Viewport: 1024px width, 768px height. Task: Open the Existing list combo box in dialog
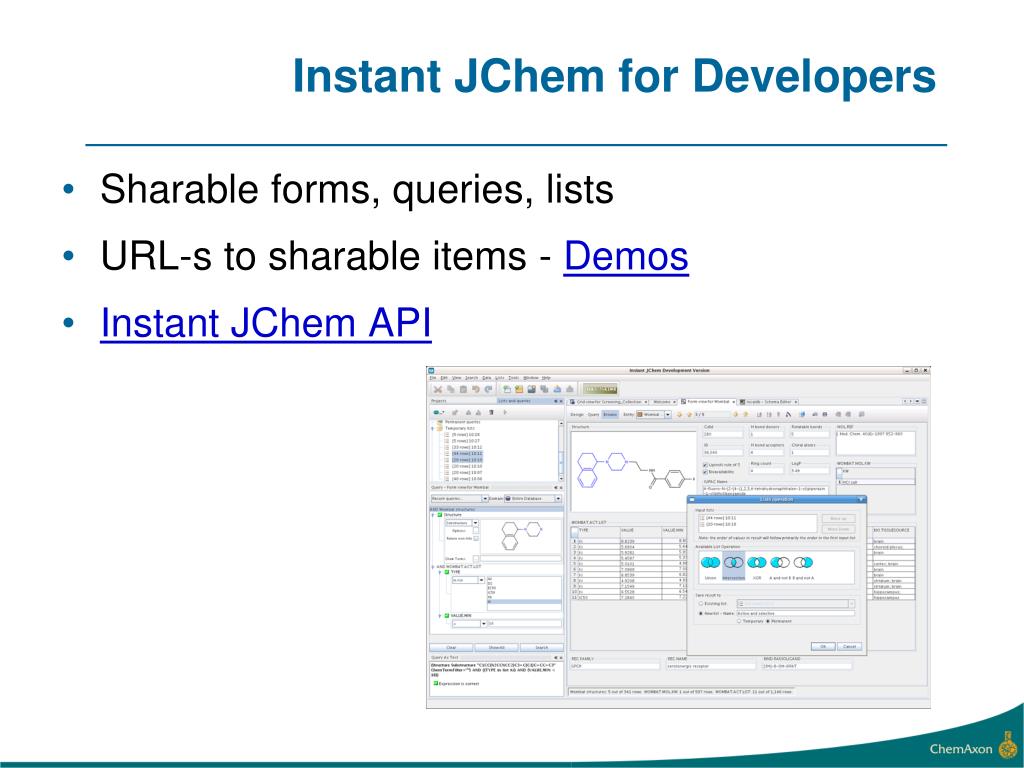pos(795,603)
